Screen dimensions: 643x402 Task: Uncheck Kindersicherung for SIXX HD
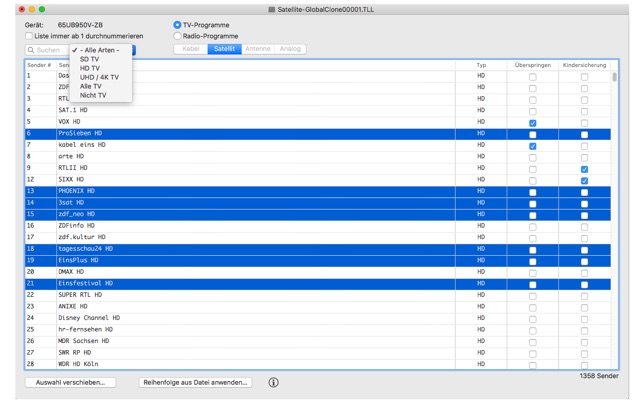point(584,180)
